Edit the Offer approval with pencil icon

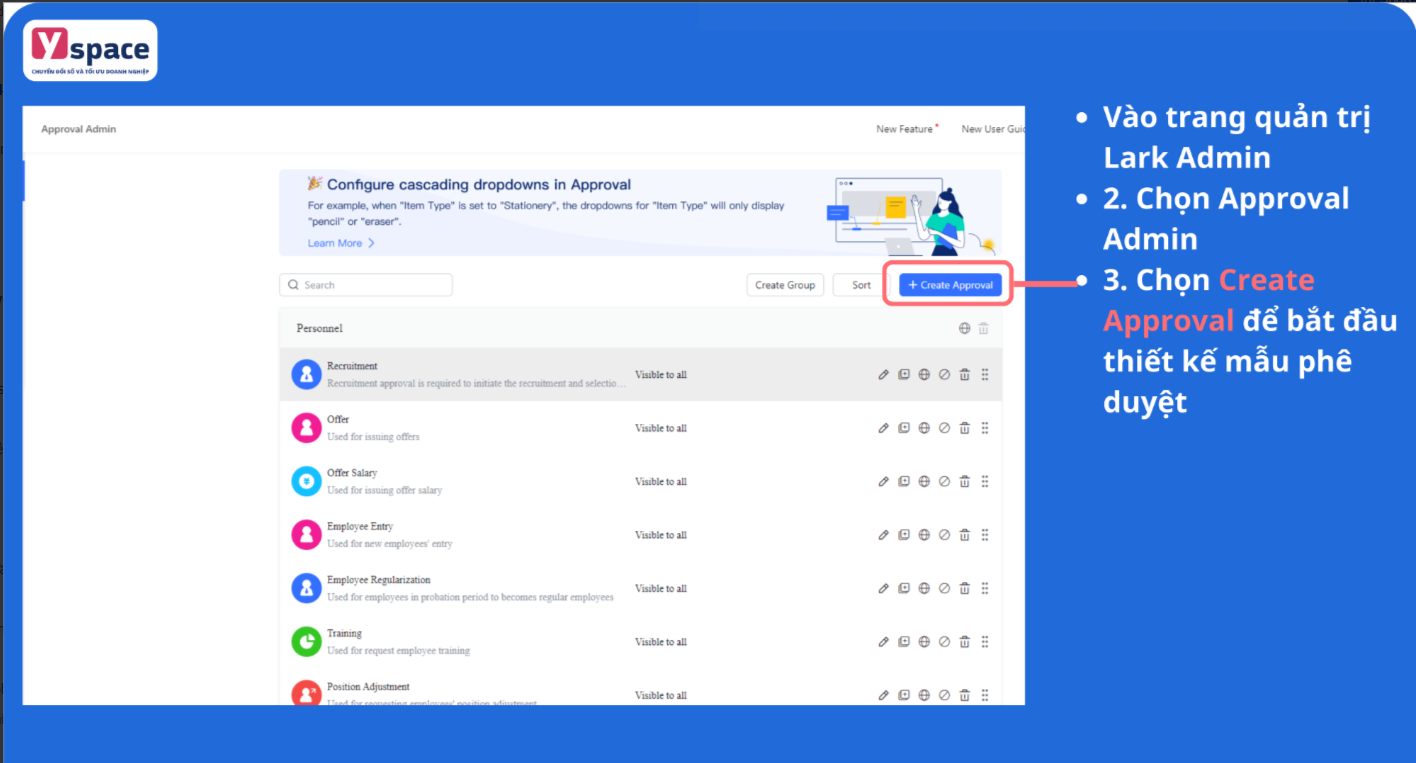click(883, 428)
